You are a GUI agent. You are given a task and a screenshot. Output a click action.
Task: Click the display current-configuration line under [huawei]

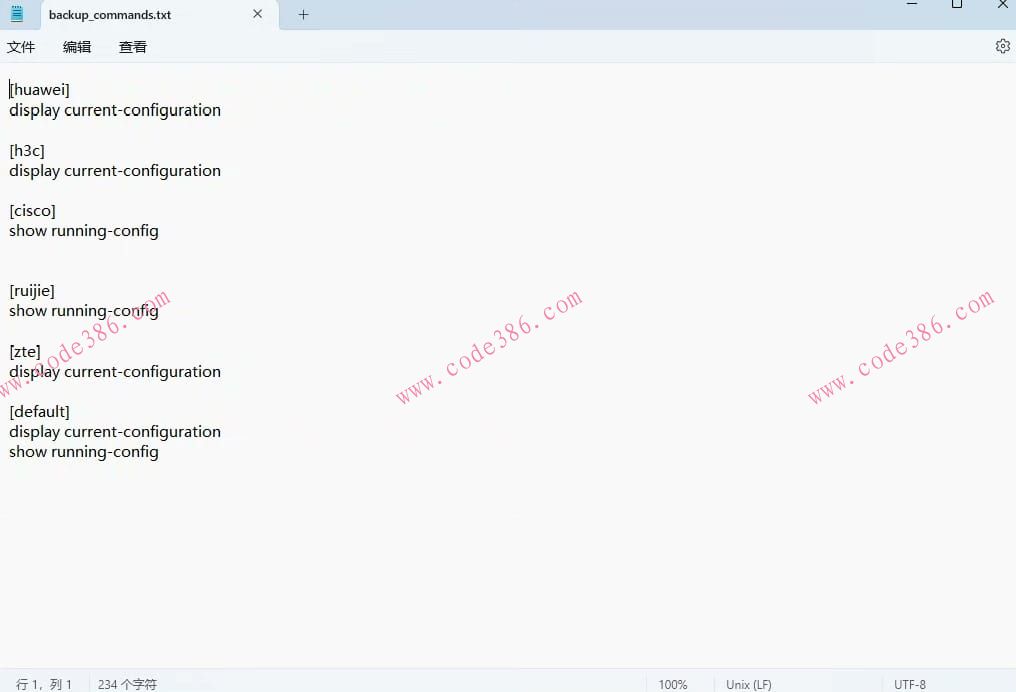coord(115,110)
